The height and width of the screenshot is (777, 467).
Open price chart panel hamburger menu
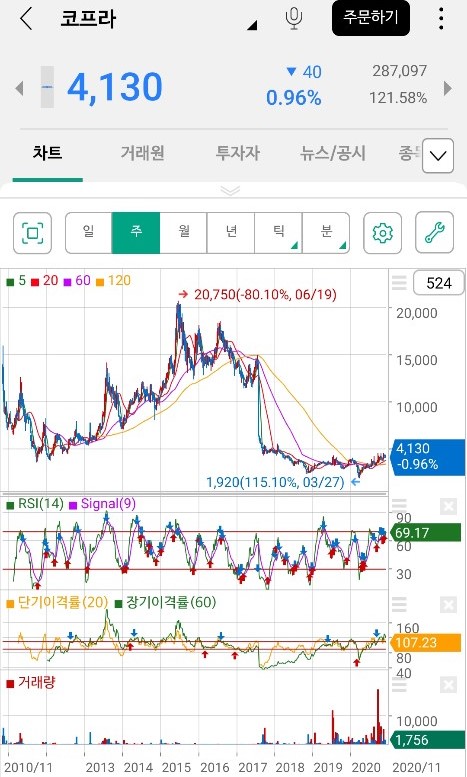399,283
